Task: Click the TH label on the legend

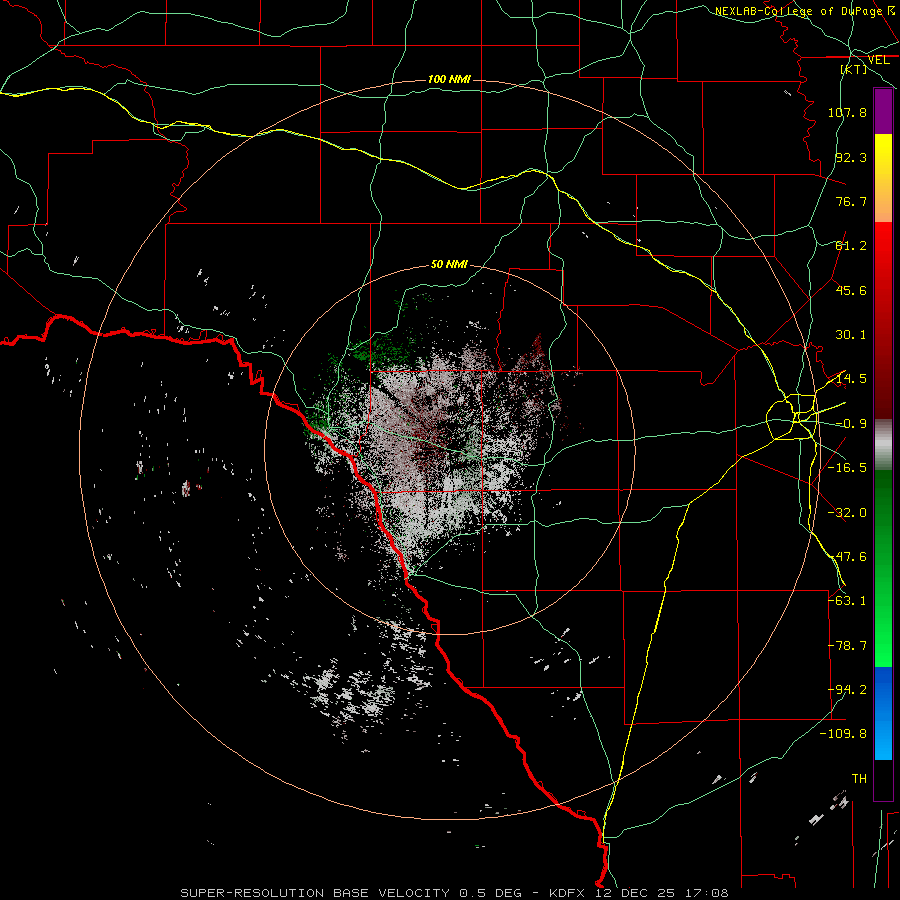Action: coord(859,779)
